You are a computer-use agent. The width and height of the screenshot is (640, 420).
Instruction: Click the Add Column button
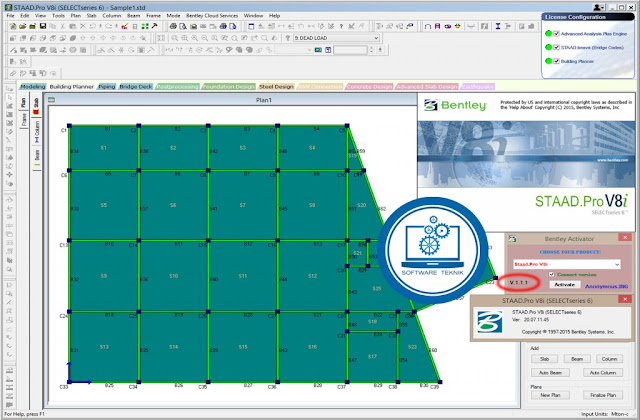[x=609, y=359]
